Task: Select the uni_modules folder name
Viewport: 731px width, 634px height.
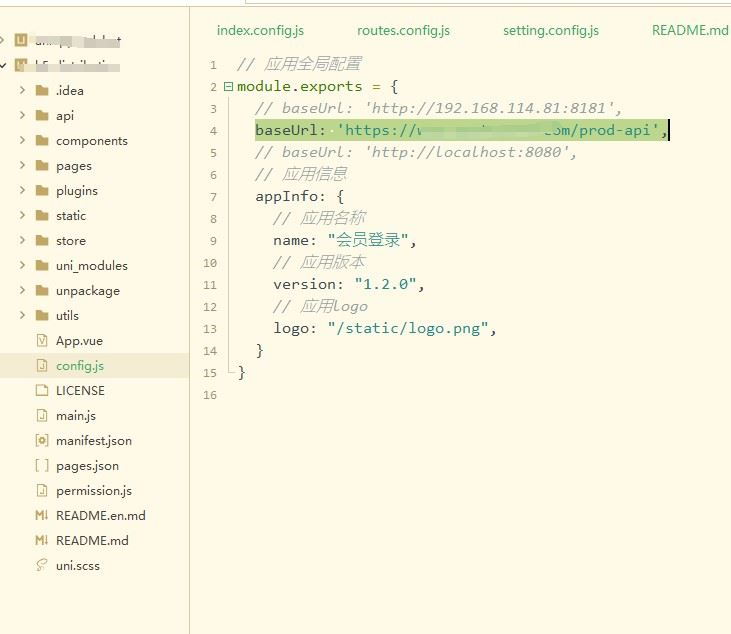Action: [x=92, y=266]
